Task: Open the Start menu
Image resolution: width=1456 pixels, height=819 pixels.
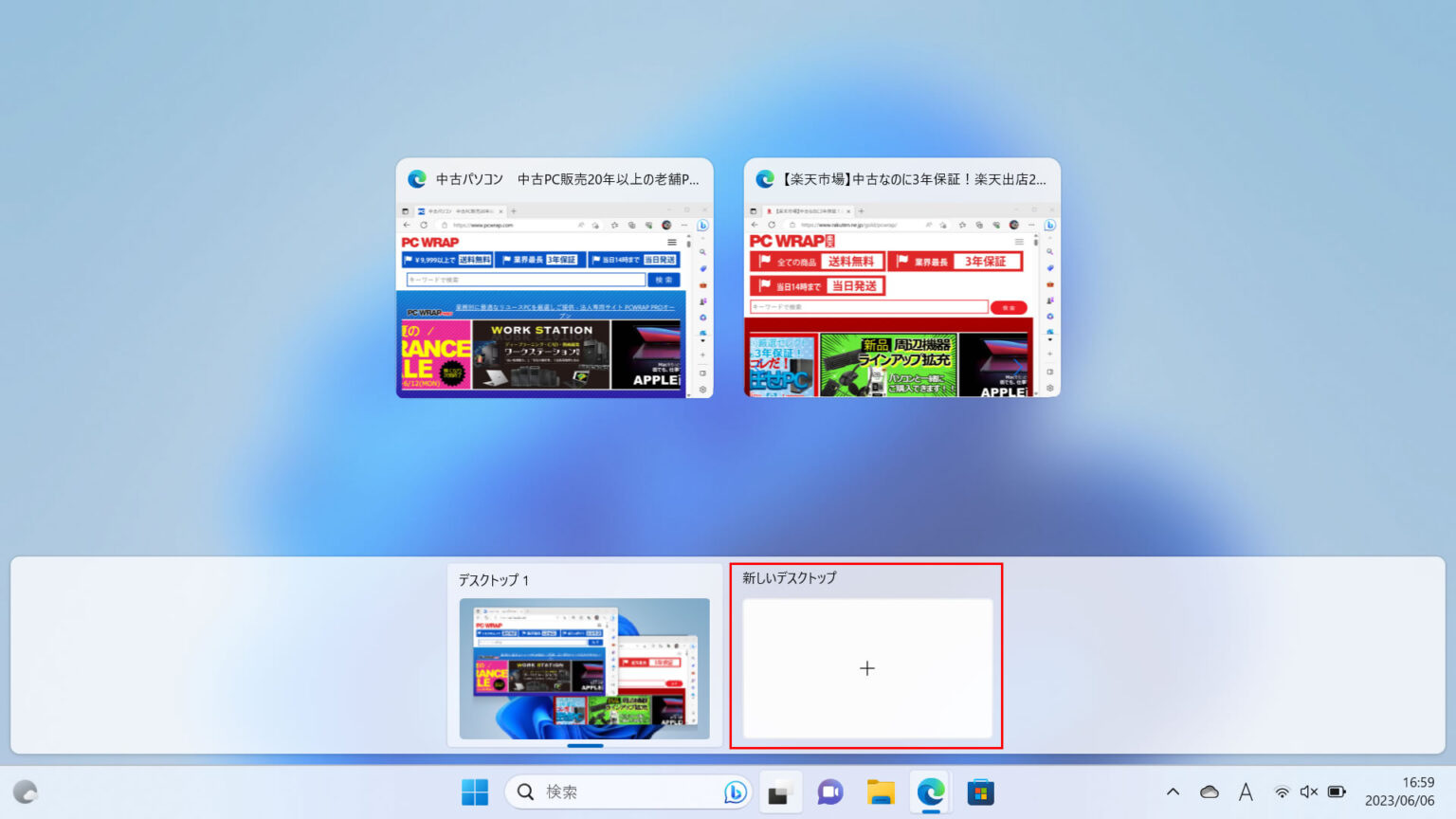Action: click(474, 792)
